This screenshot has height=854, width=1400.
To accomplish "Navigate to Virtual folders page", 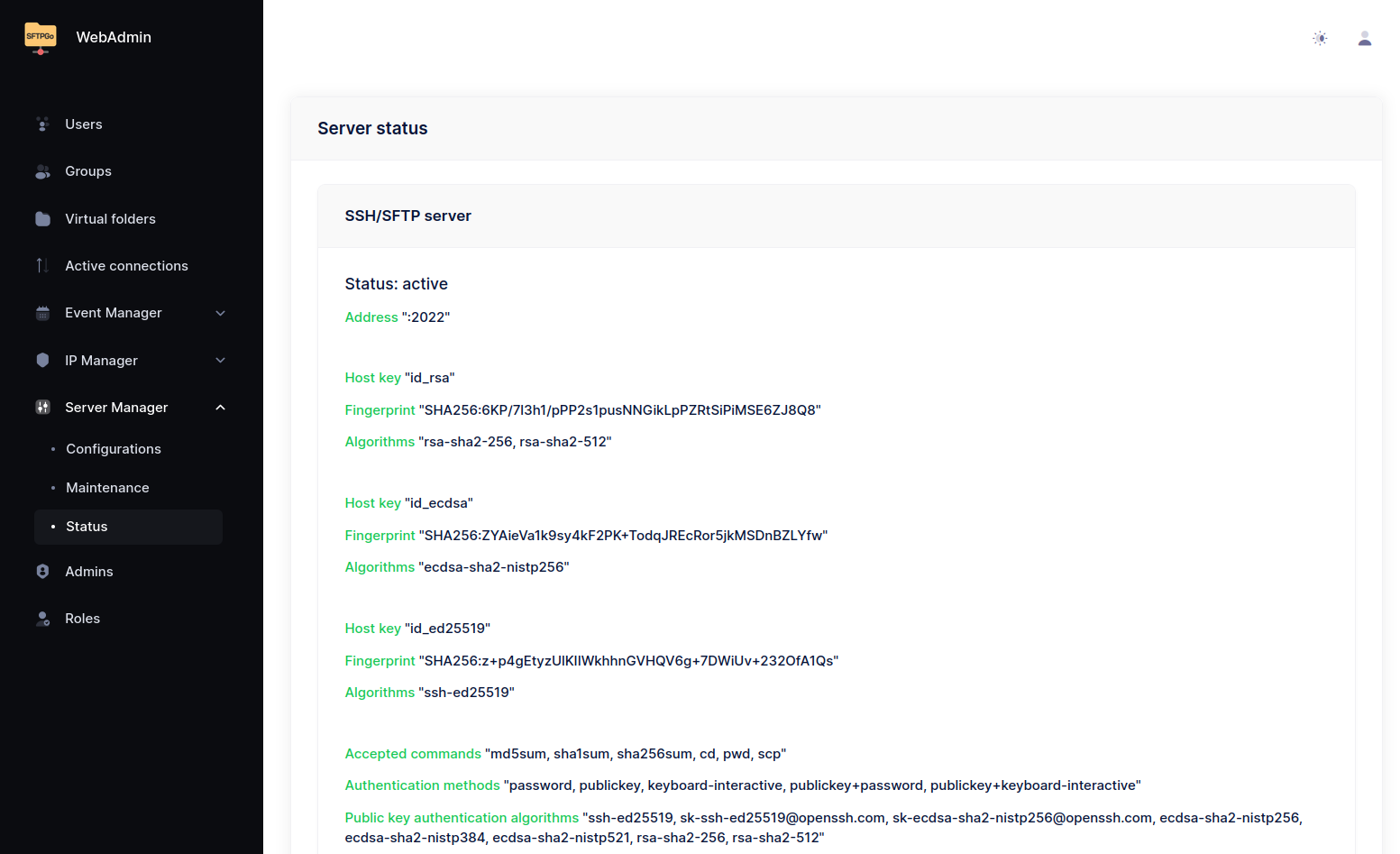I will tap(110, 219).
